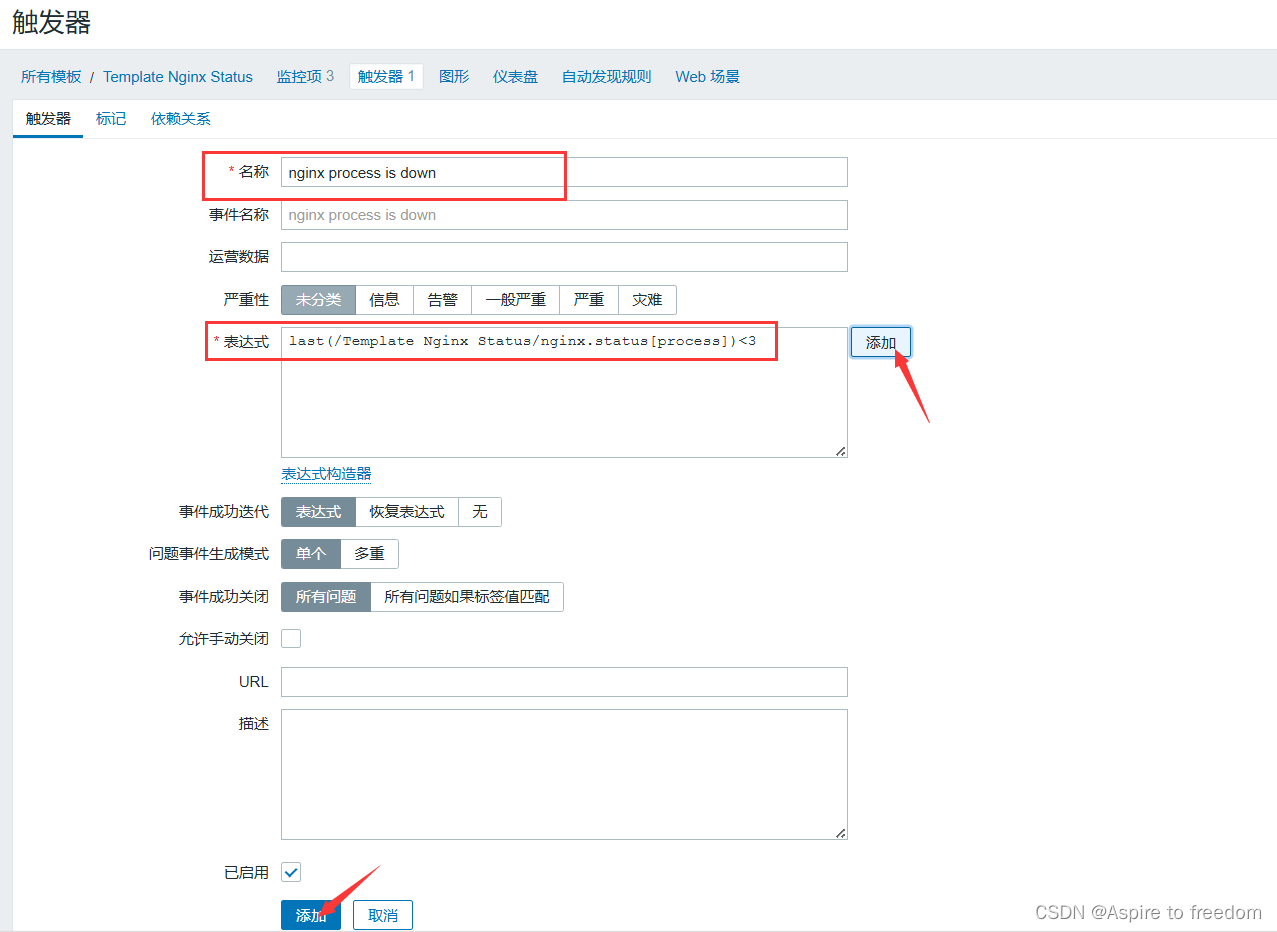This screenshot has height=932, width=1277.
Task: Switch to the 触发器 form tab
Action: 48,119
